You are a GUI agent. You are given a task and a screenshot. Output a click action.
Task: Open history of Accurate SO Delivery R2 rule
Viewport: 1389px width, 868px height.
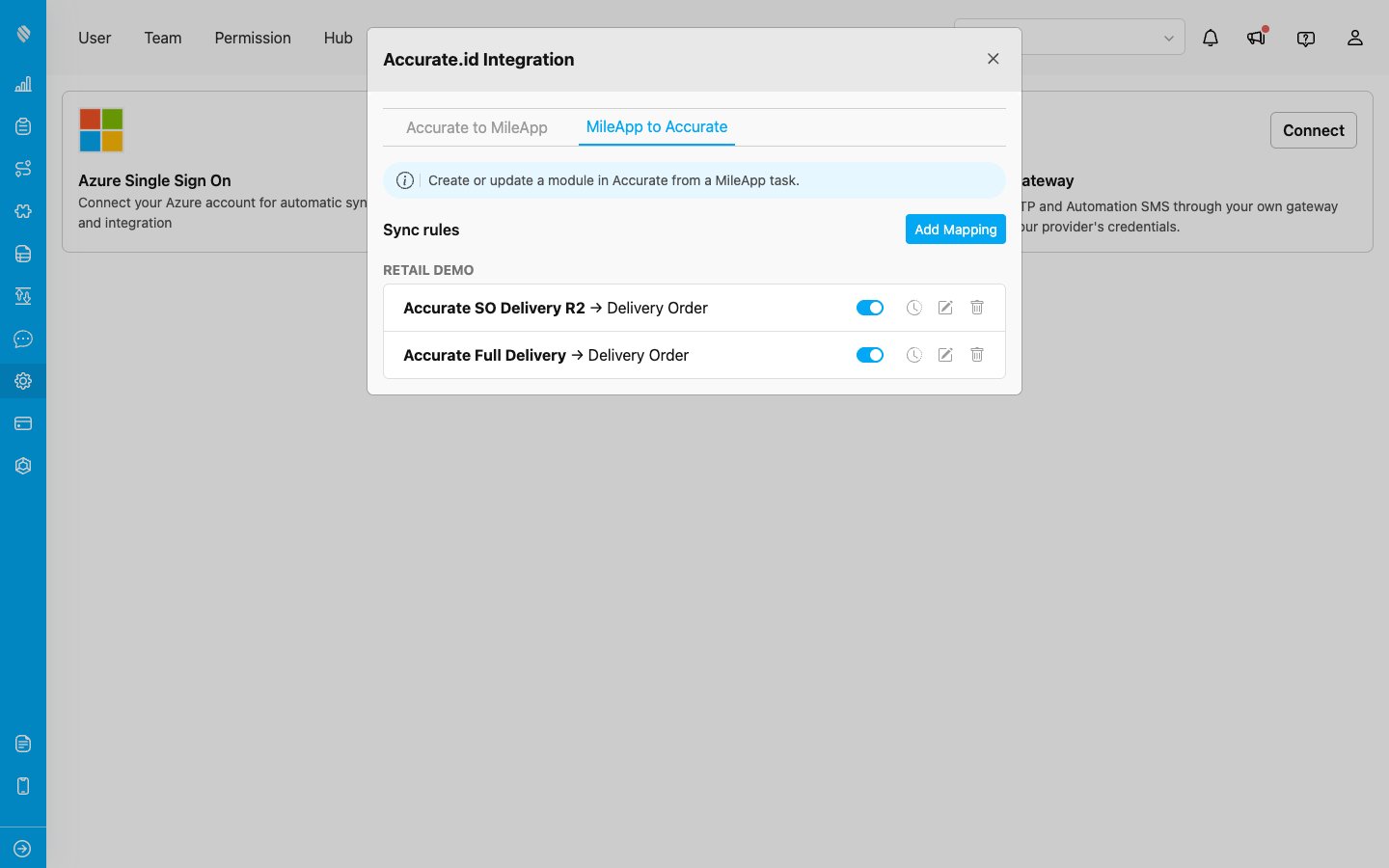914,308
